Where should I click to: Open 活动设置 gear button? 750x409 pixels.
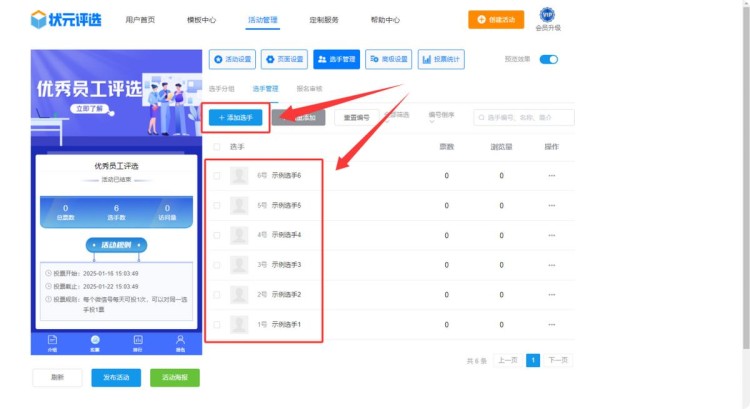point(233,60)
